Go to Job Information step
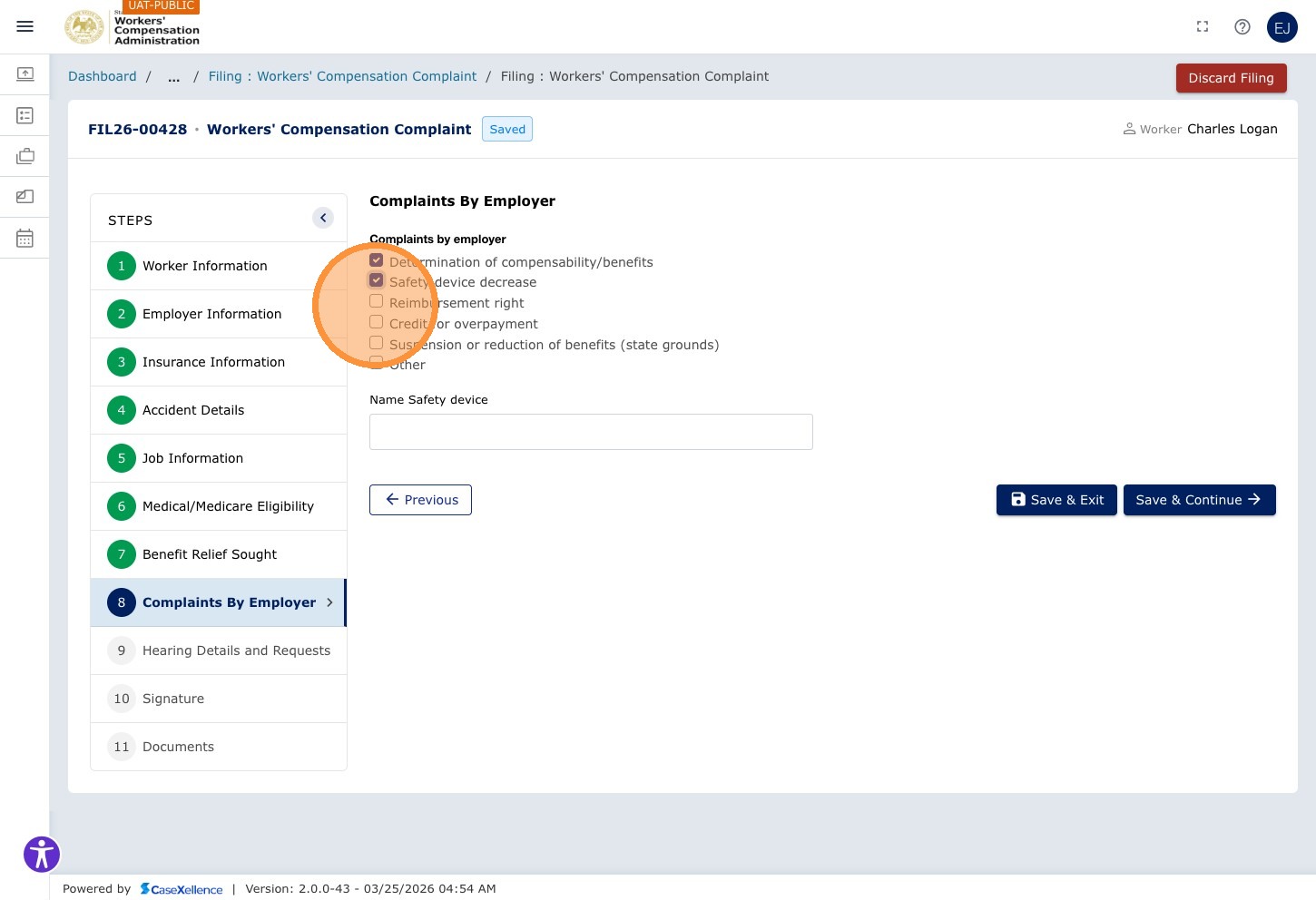This screenshot has width=1316, height=900. click(x=219, y=458)
